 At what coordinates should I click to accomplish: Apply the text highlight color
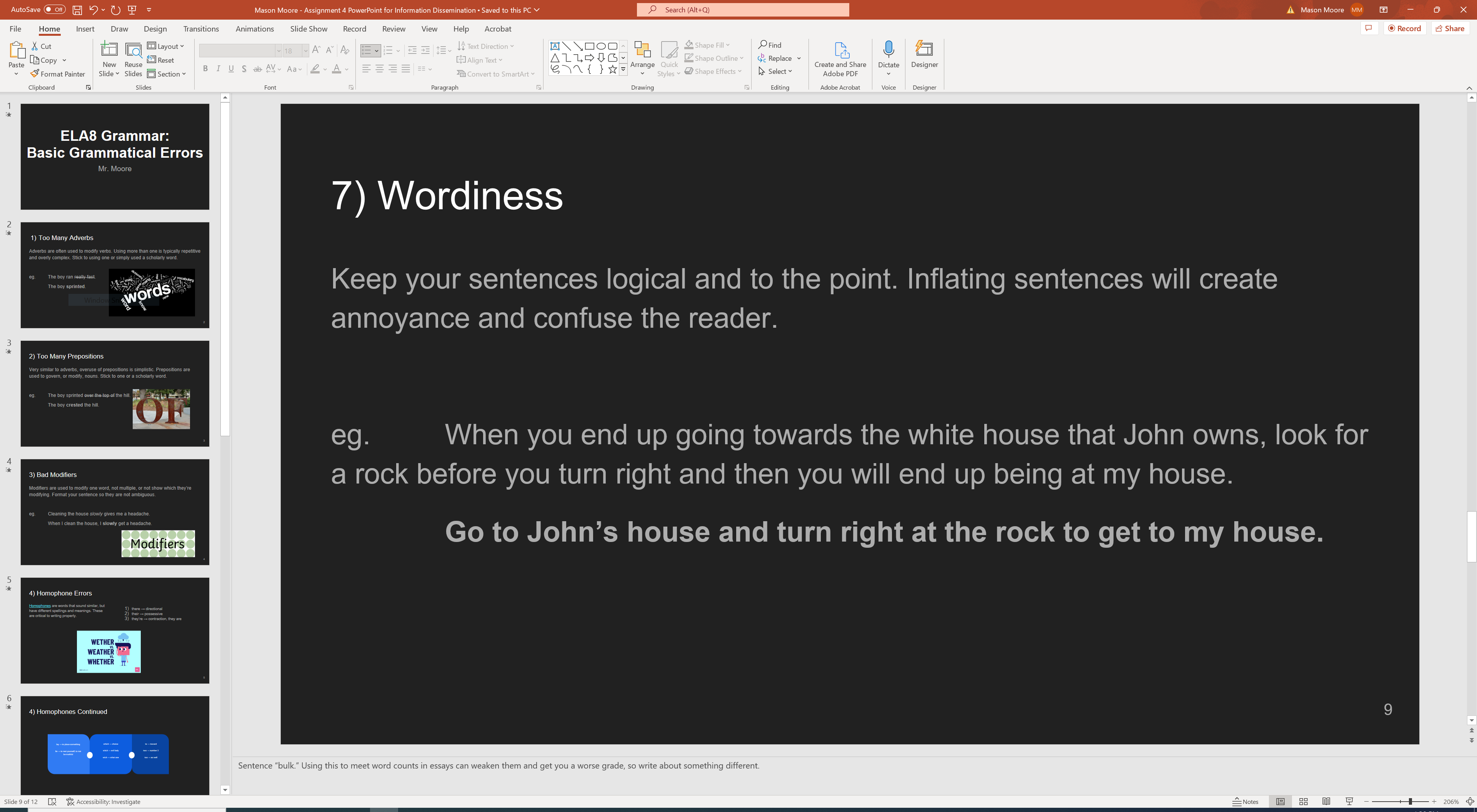coord(315,69)
